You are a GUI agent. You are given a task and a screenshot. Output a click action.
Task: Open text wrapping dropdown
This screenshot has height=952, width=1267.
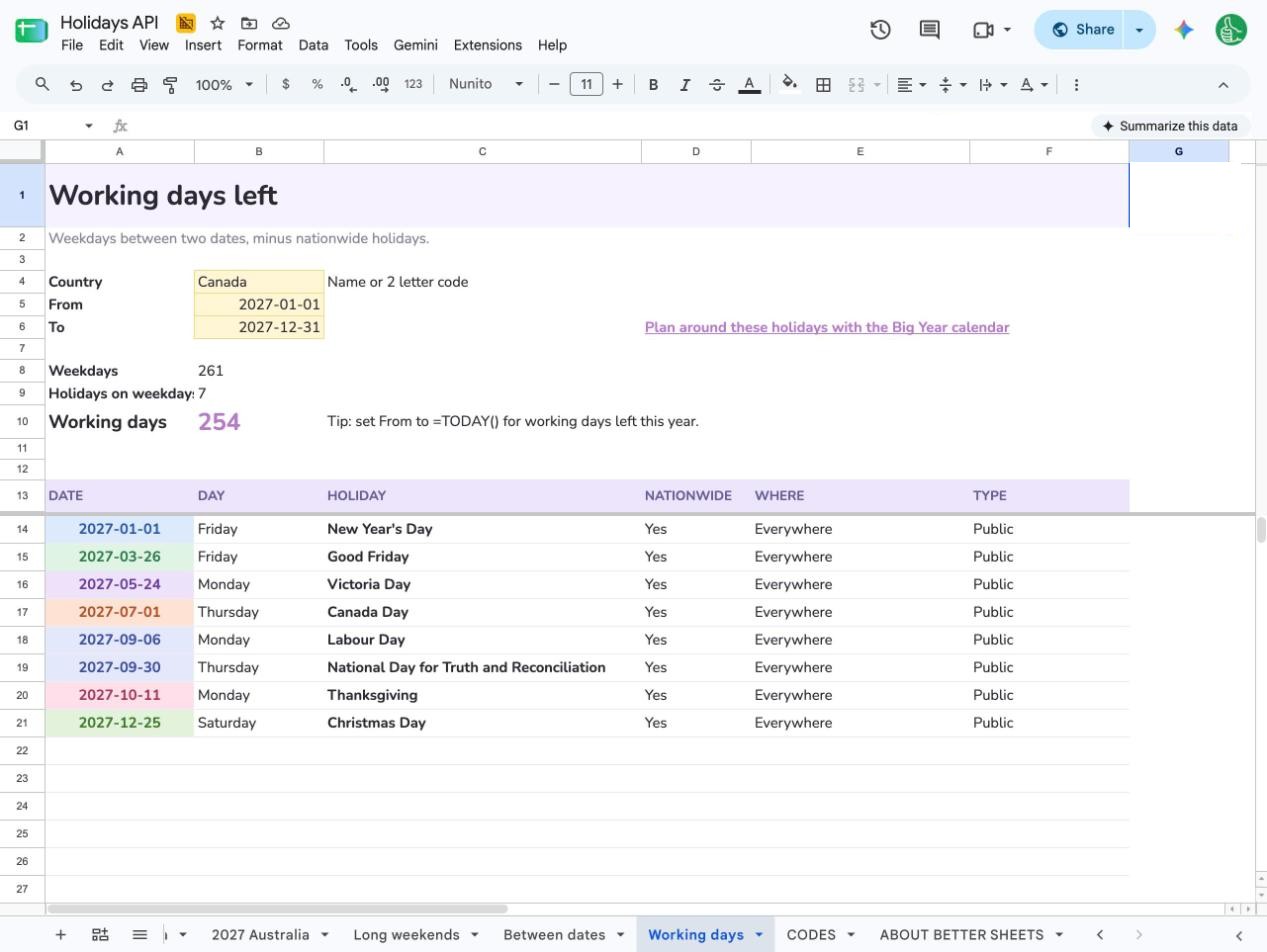(992, 85)
